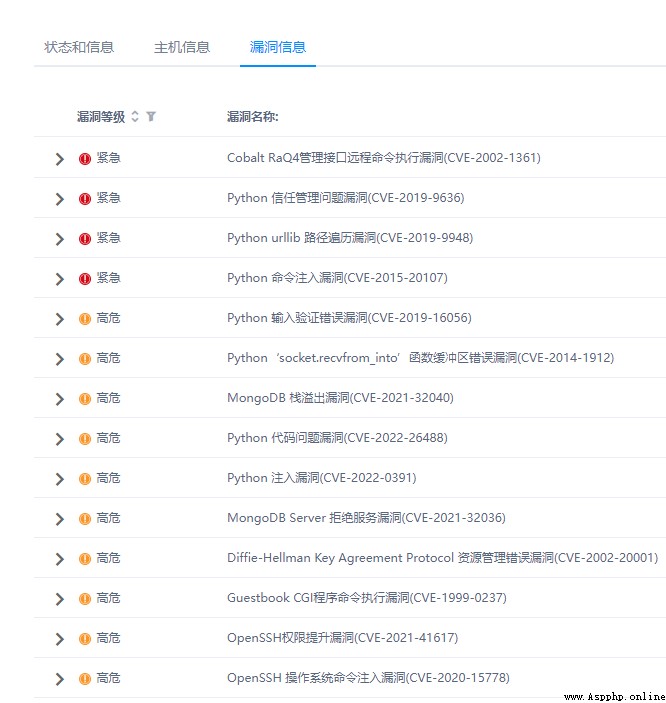Click the orange high-risk icon for CVE-2020-15778
The height and width of the screenshot is (703, 666).
click(x=85, y=679)
